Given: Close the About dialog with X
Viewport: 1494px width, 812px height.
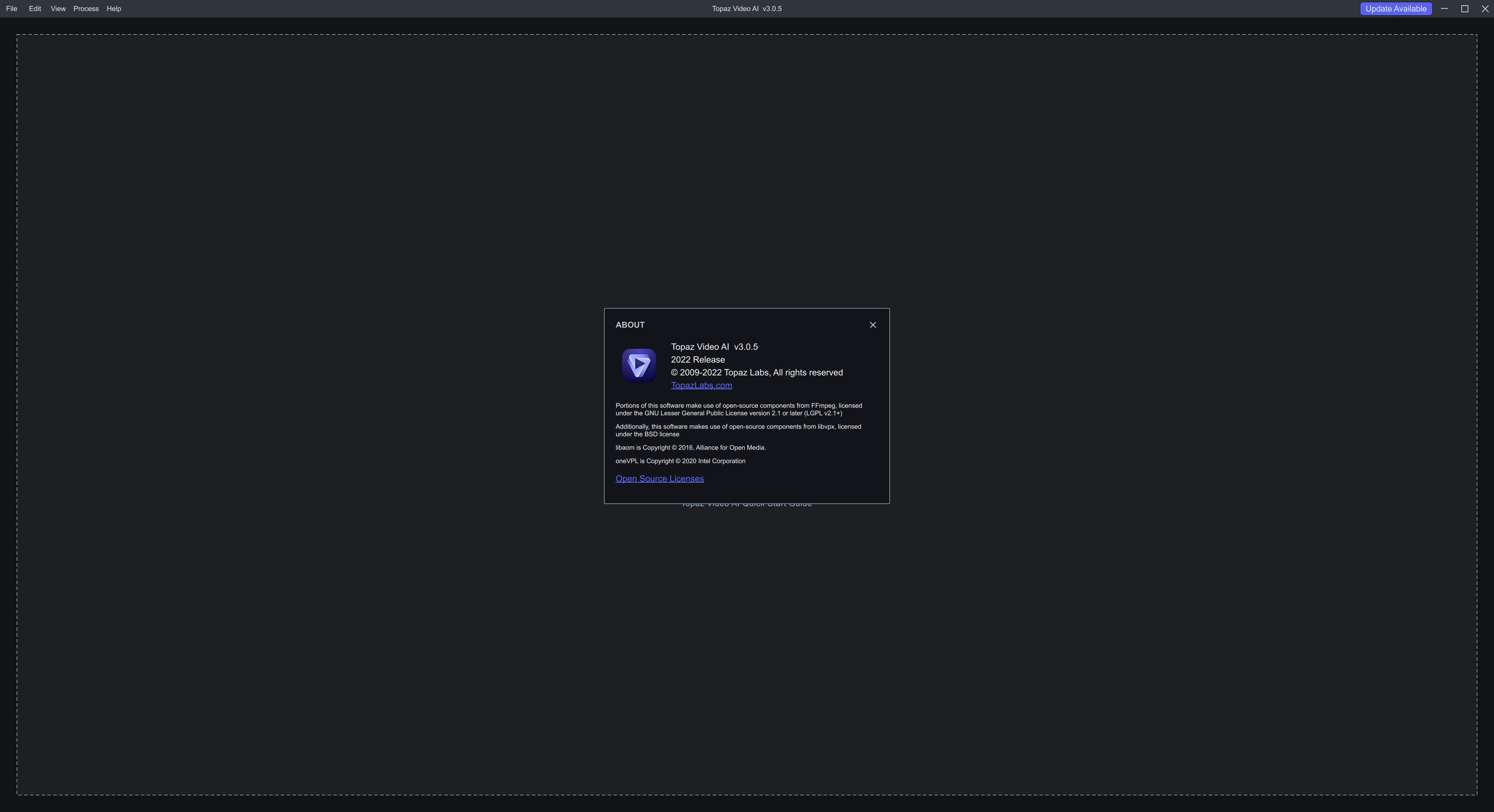Looking at the screenshot, I should click(872, 325).
